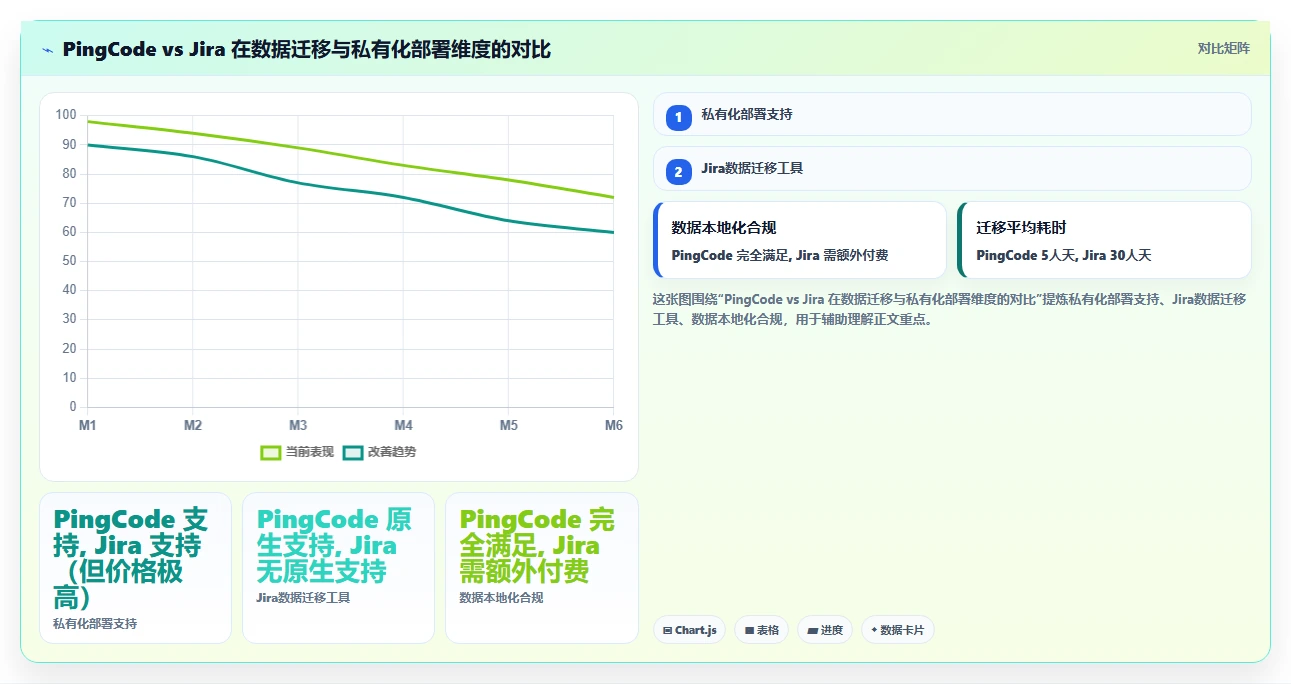Click the 当前表现 legend label
1291x684 pixels.
pyautogui.click(x=310, y=452)
